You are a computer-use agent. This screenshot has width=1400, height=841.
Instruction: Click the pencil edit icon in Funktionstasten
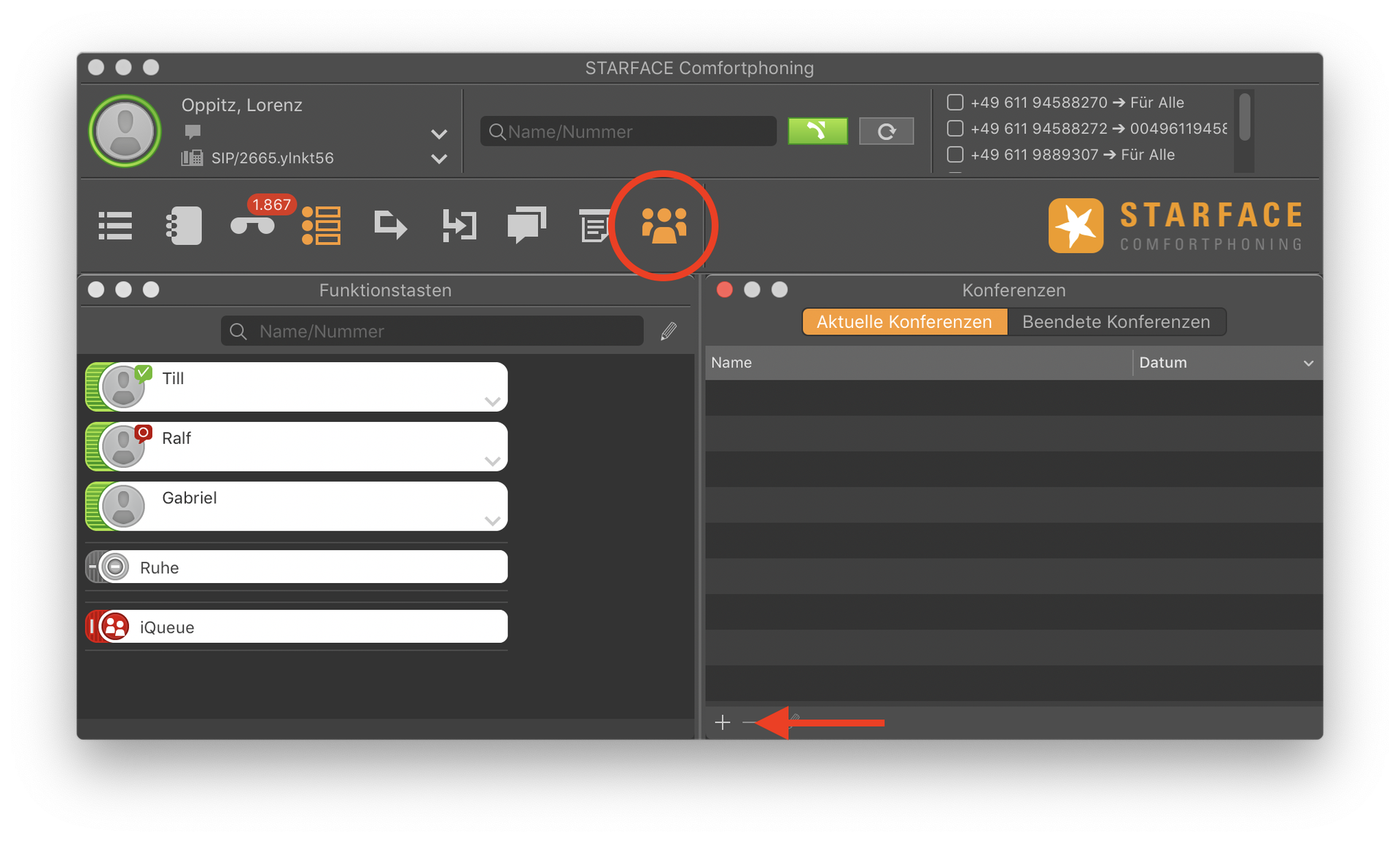[669, 332]
